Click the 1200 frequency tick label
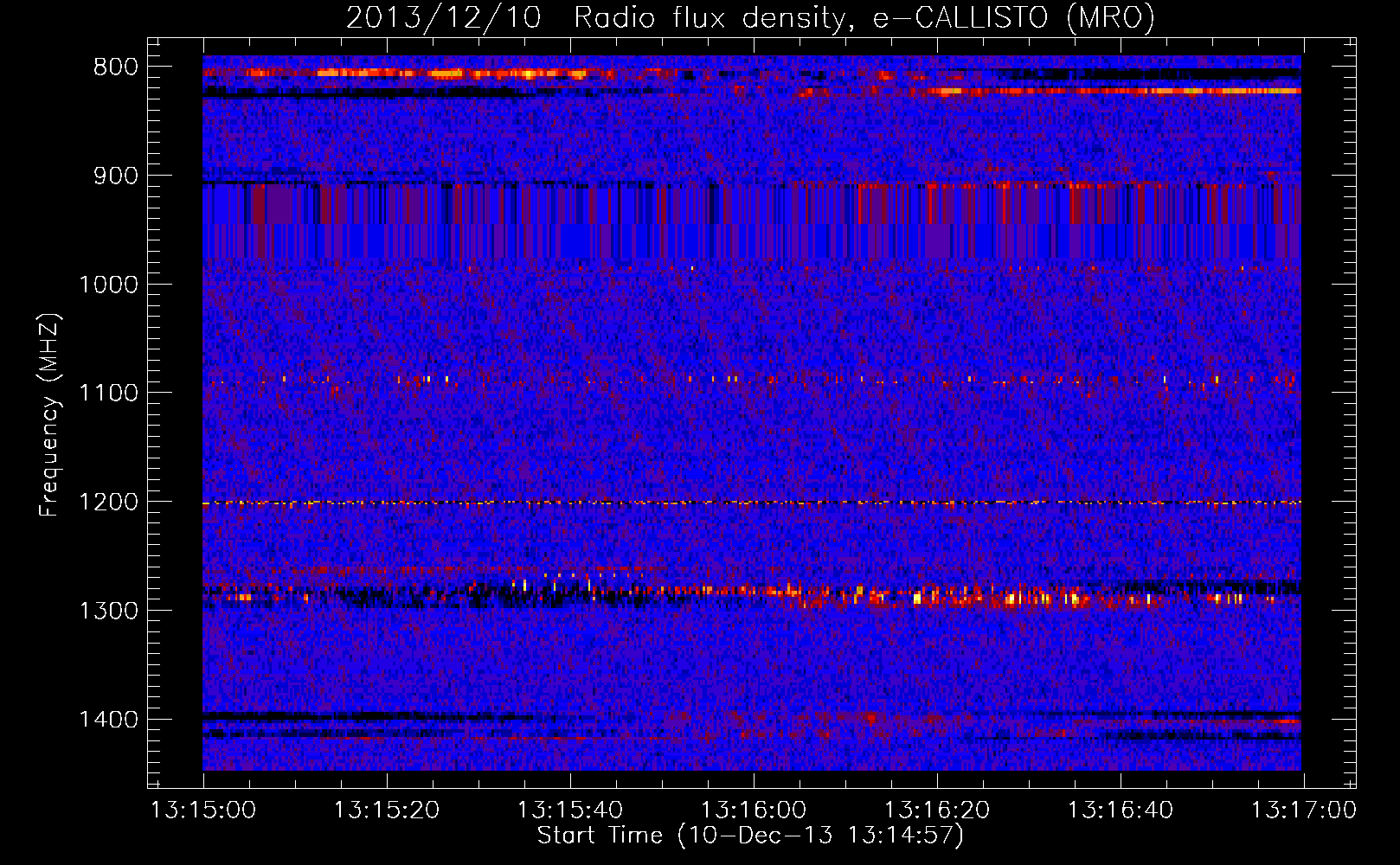Viewport: 1400px width, 865px height. click(108, 503)
